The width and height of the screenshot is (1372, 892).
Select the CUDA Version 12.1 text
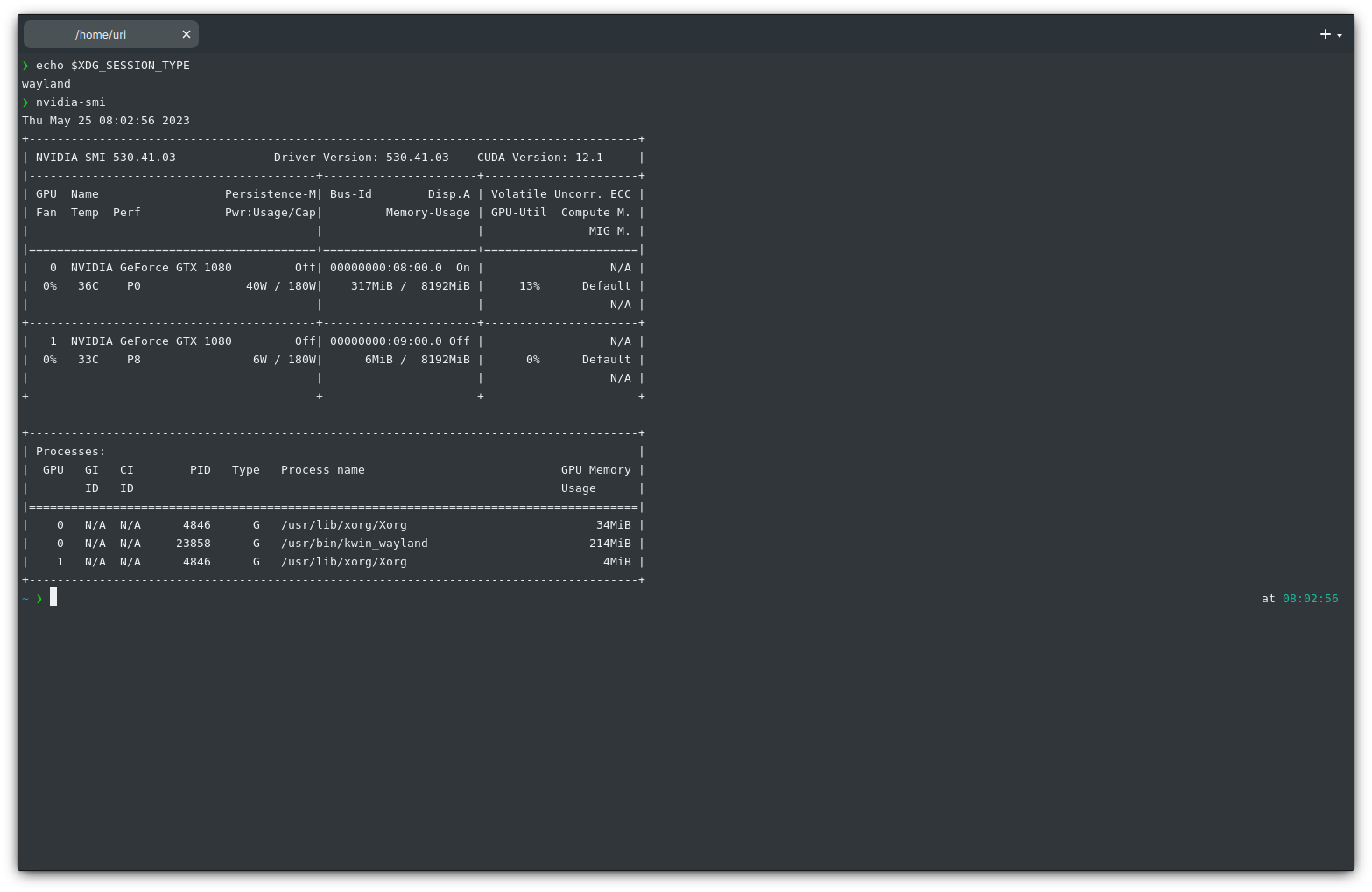[x=539, y=157]
